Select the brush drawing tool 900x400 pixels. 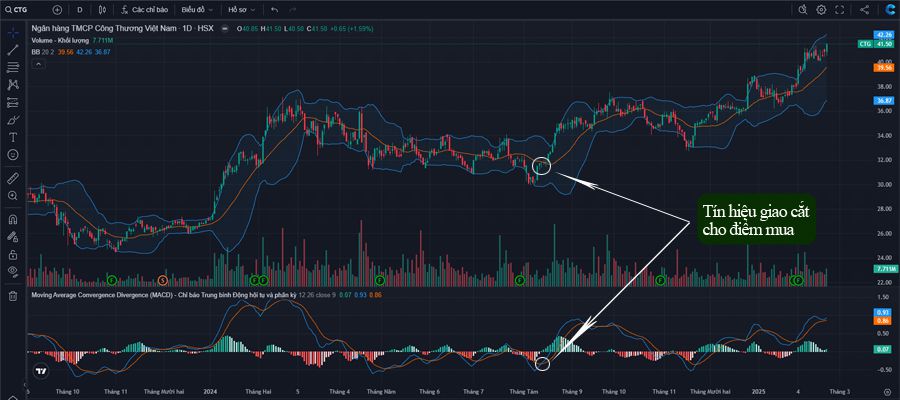tap(13, 121)
